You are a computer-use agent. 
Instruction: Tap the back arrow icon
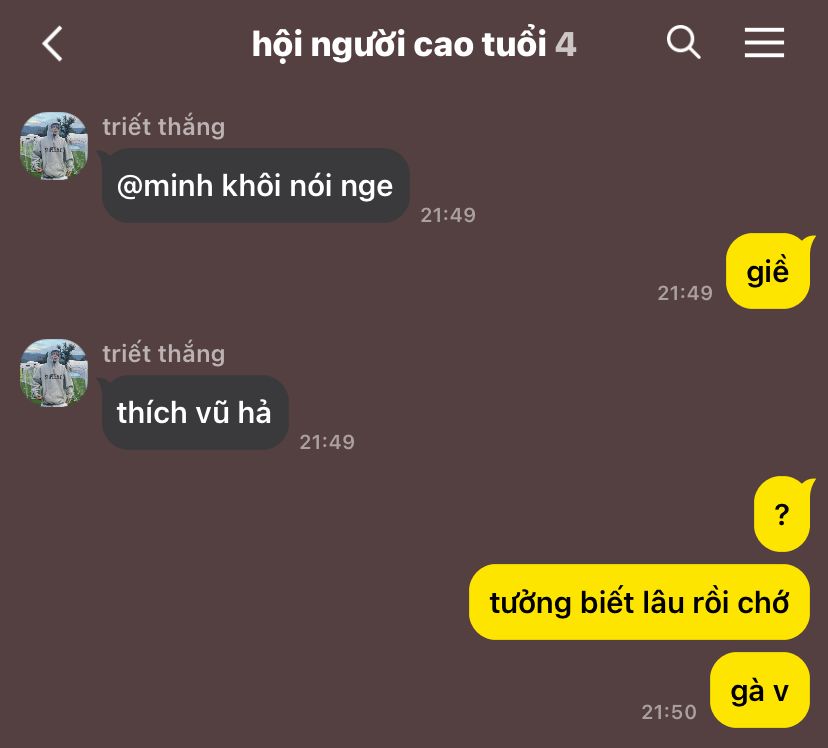pos(52,43)
